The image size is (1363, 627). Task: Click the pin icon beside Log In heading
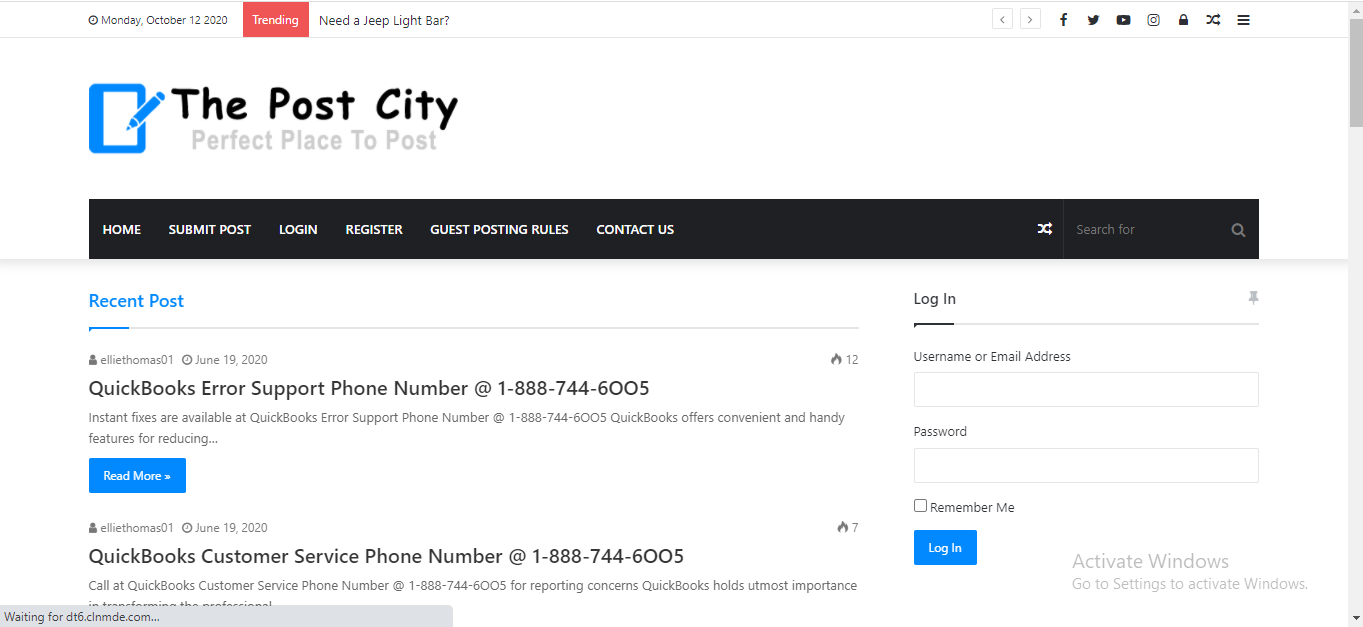1253,298
